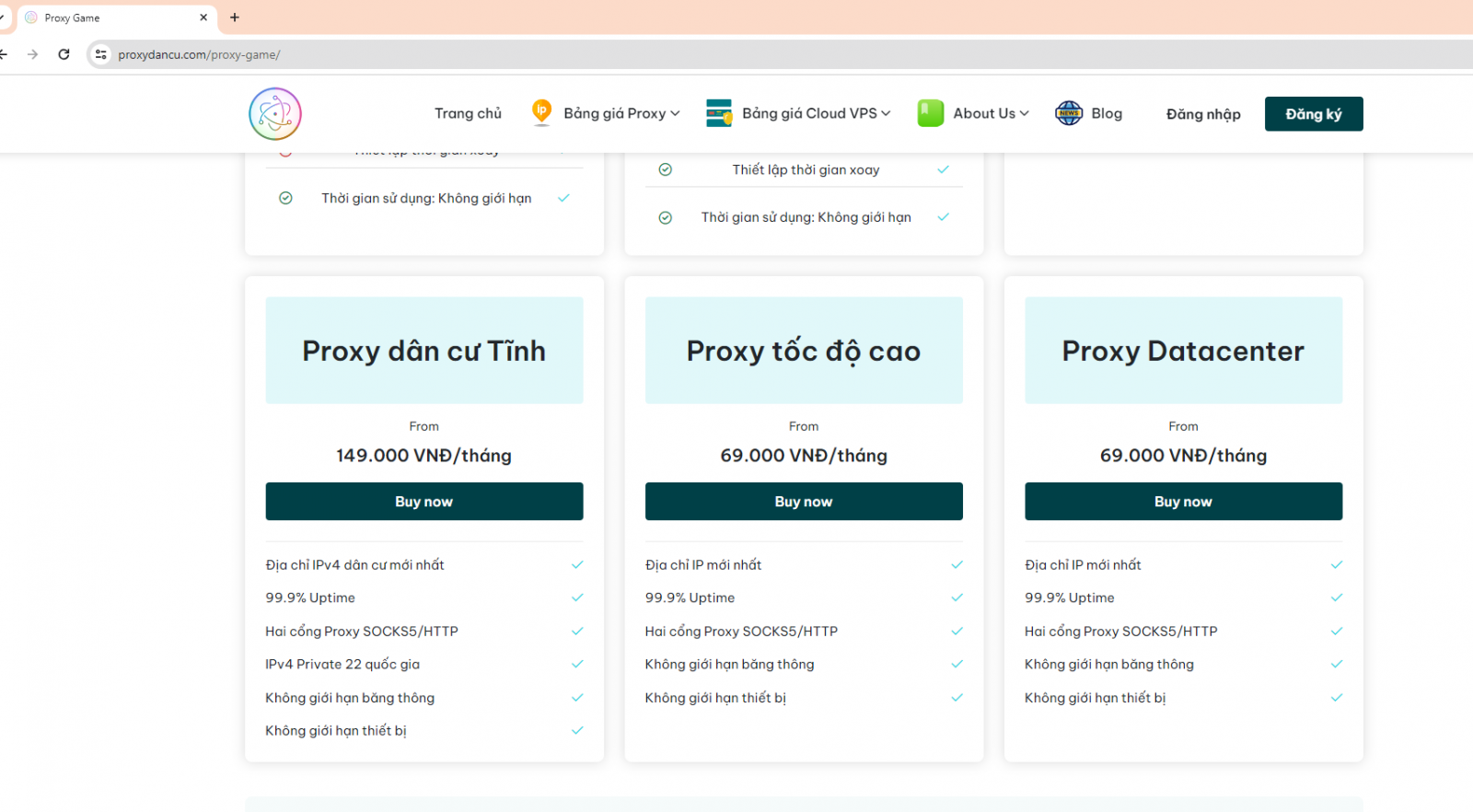Open the Đăng nhập login link

coord(1203,114)
